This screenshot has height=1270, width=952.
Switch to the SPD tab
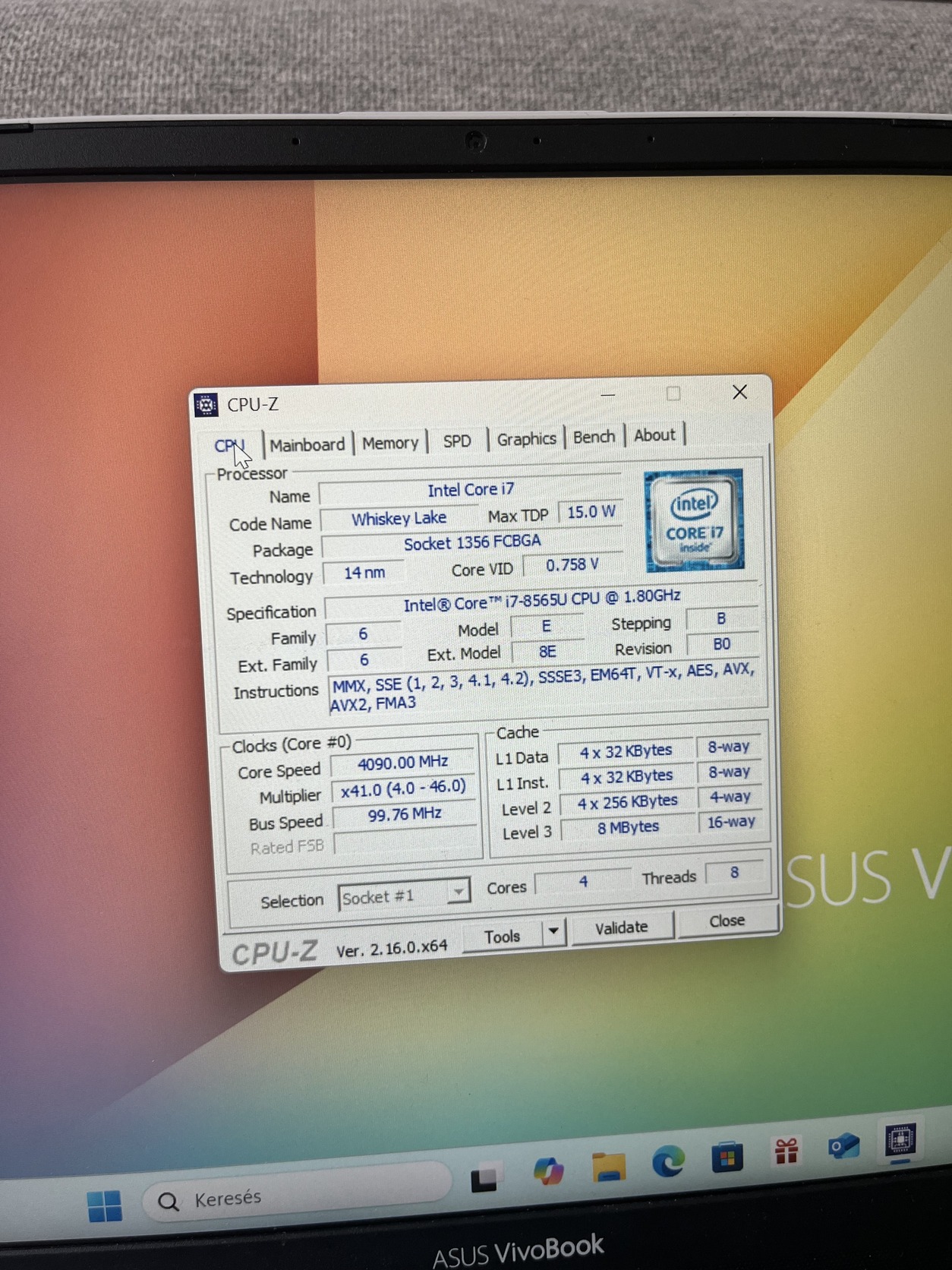click(457, 441)
